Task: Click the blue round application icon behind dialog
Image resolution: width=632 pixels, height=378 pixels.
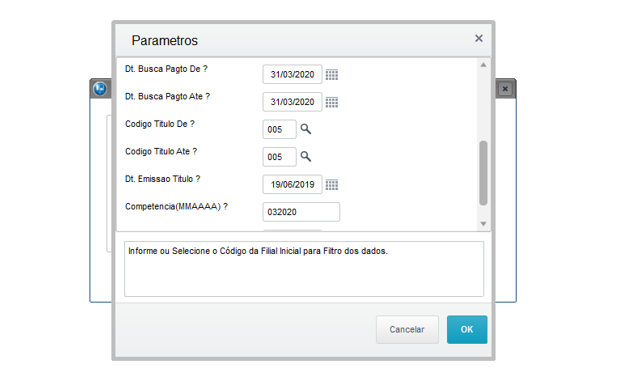Action: click(x=100, y=88)
